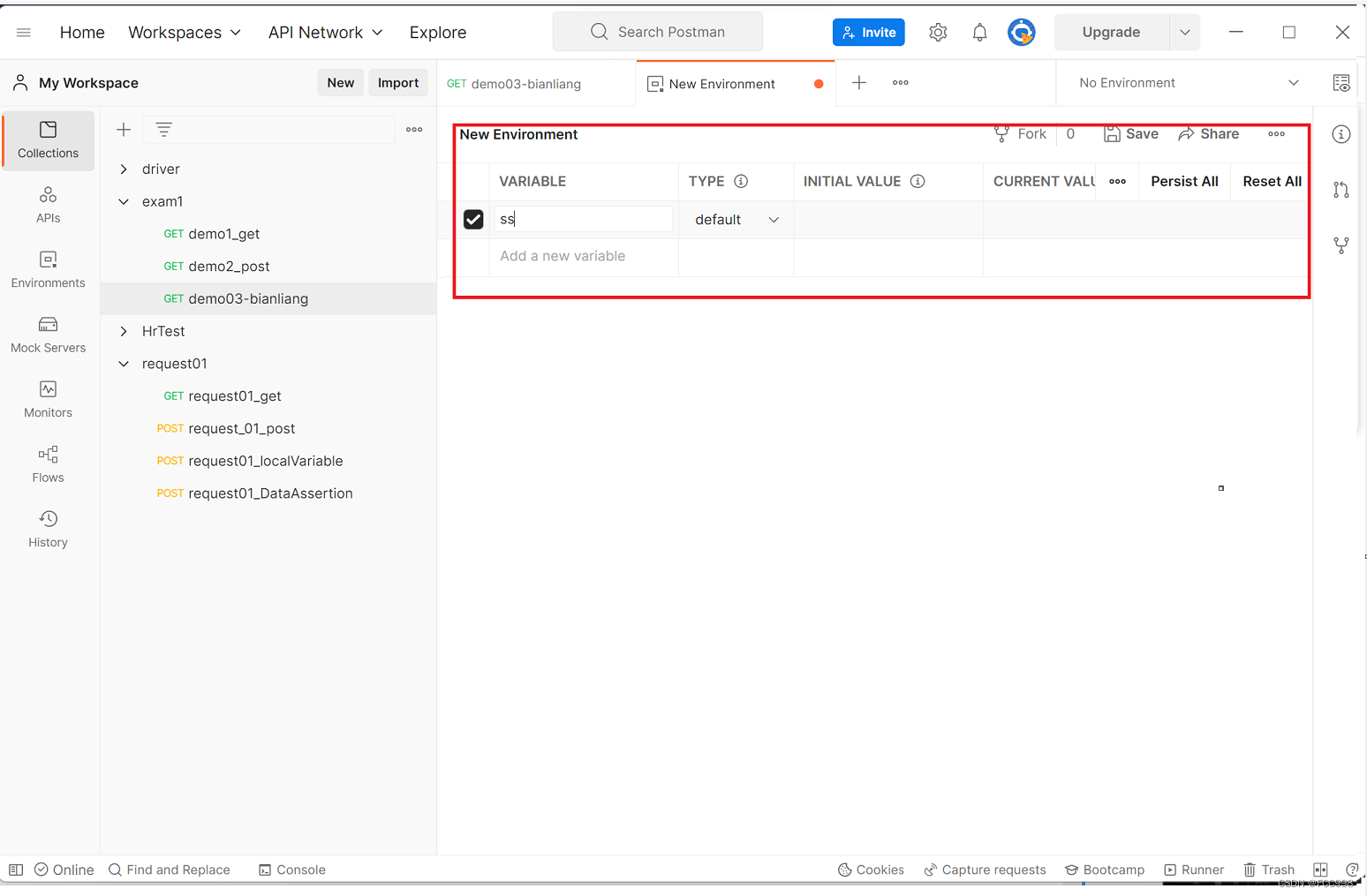
Task: Open environment info details icon
Action: click(1341, 134)
